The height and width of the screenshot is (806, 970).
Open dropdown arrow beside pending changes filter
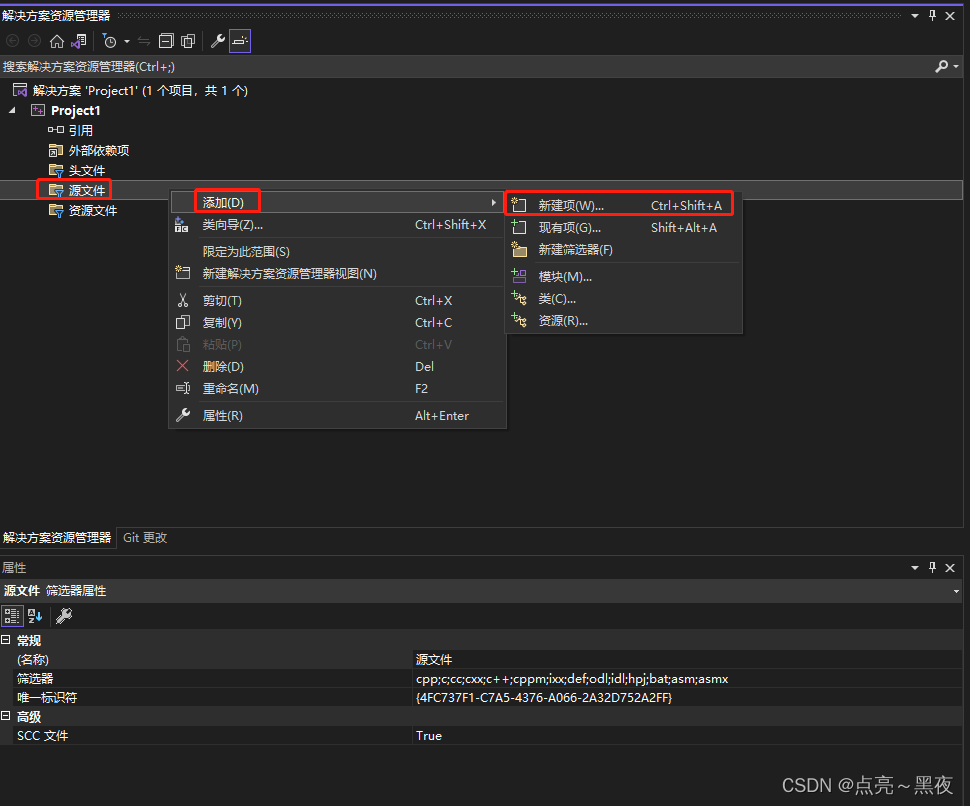coord(127,41)
